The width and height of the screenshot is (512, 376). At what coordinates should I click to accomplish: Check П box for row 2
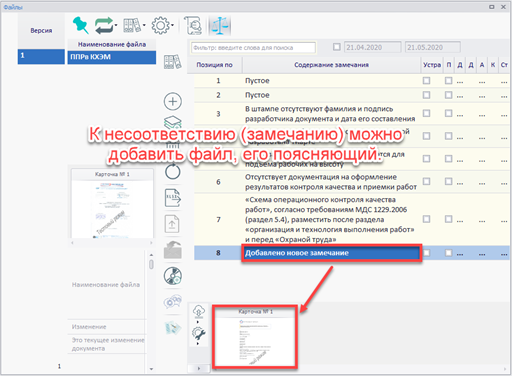tap(449, 95)
